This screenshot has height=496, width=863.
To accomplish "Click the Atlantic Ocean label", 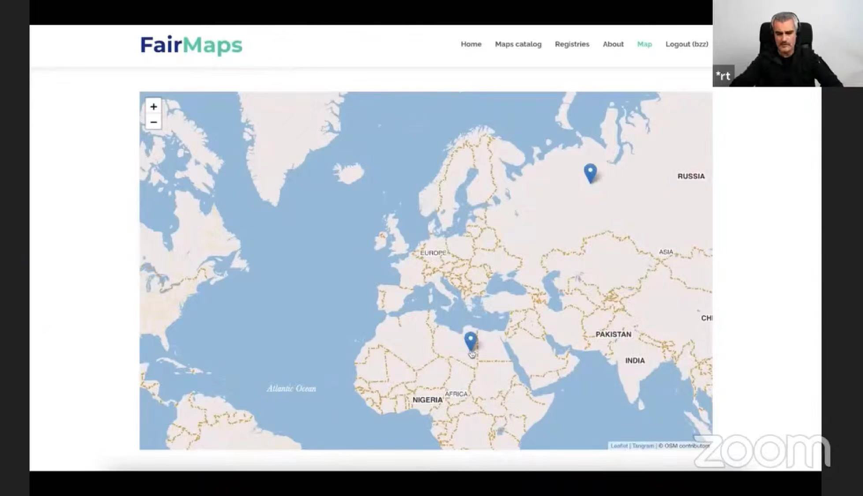I will 292,389.
